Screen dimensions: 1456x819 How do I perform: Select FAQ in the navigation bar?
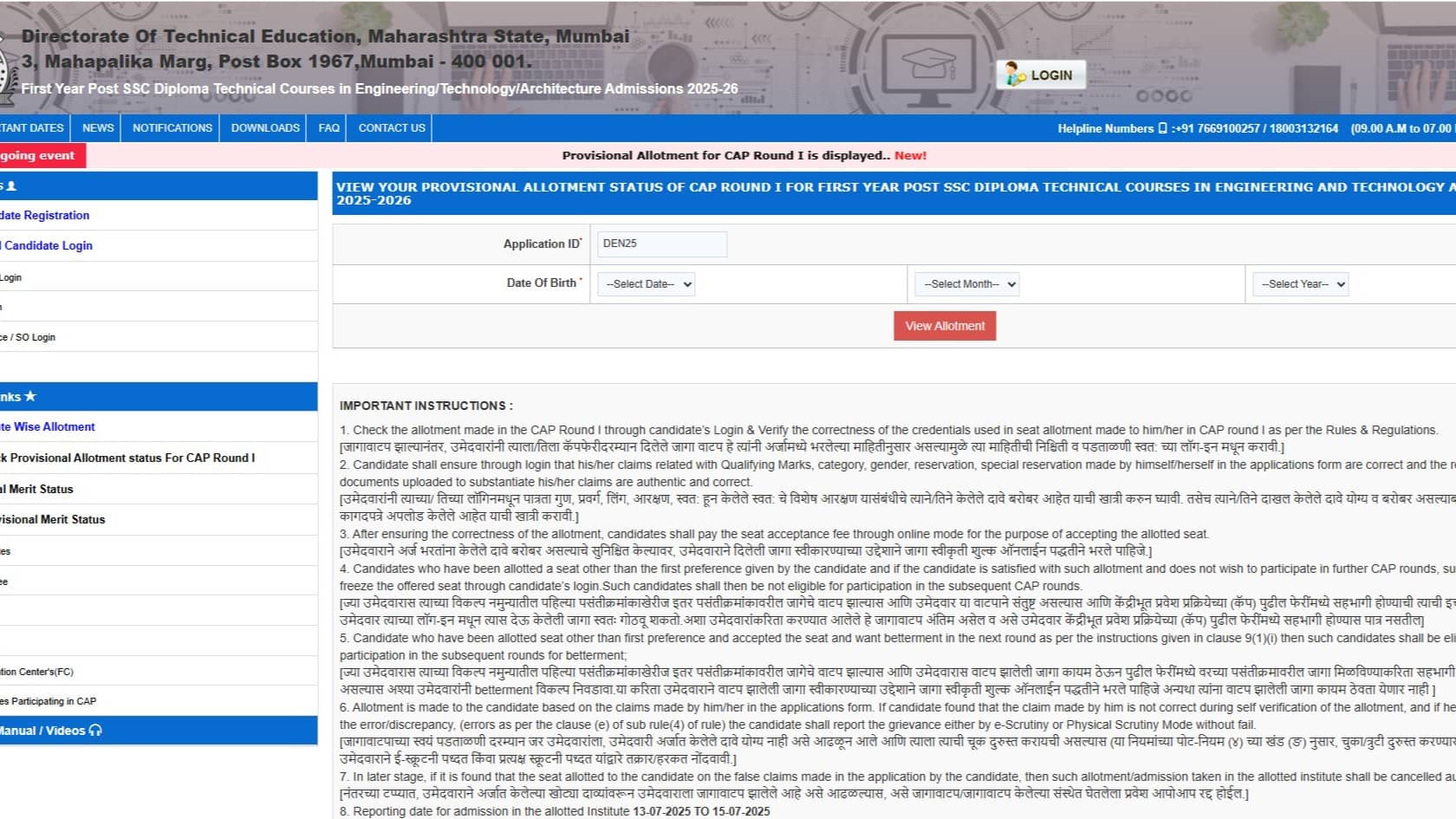(x=328, y=127)
